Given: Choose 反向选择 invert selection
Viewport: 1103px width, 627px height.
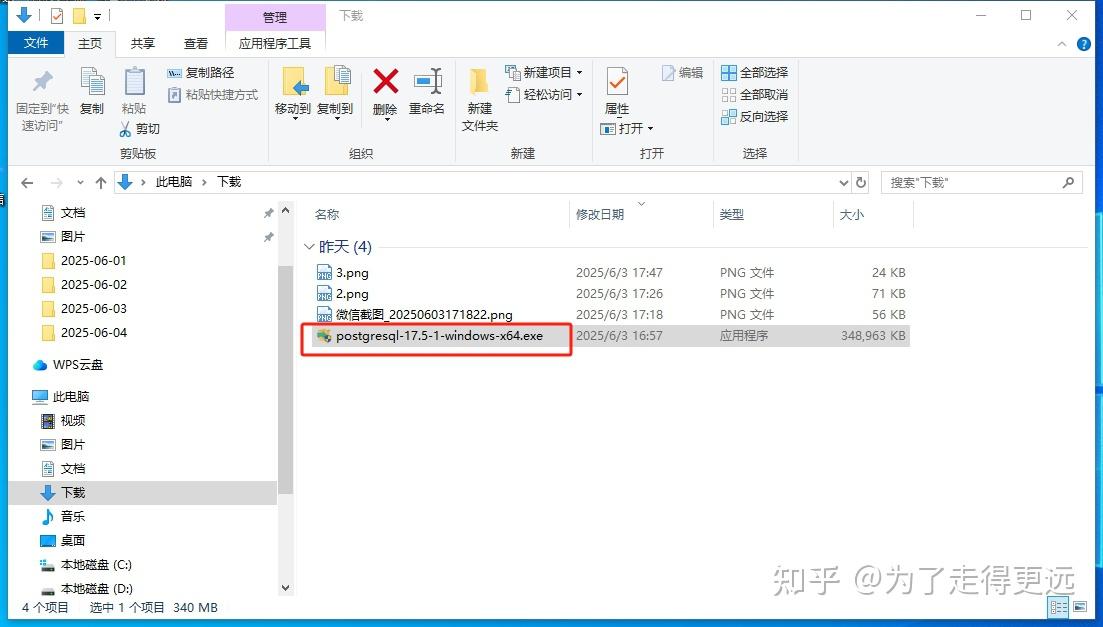Looking at the screenshot, I should [755, 117].
